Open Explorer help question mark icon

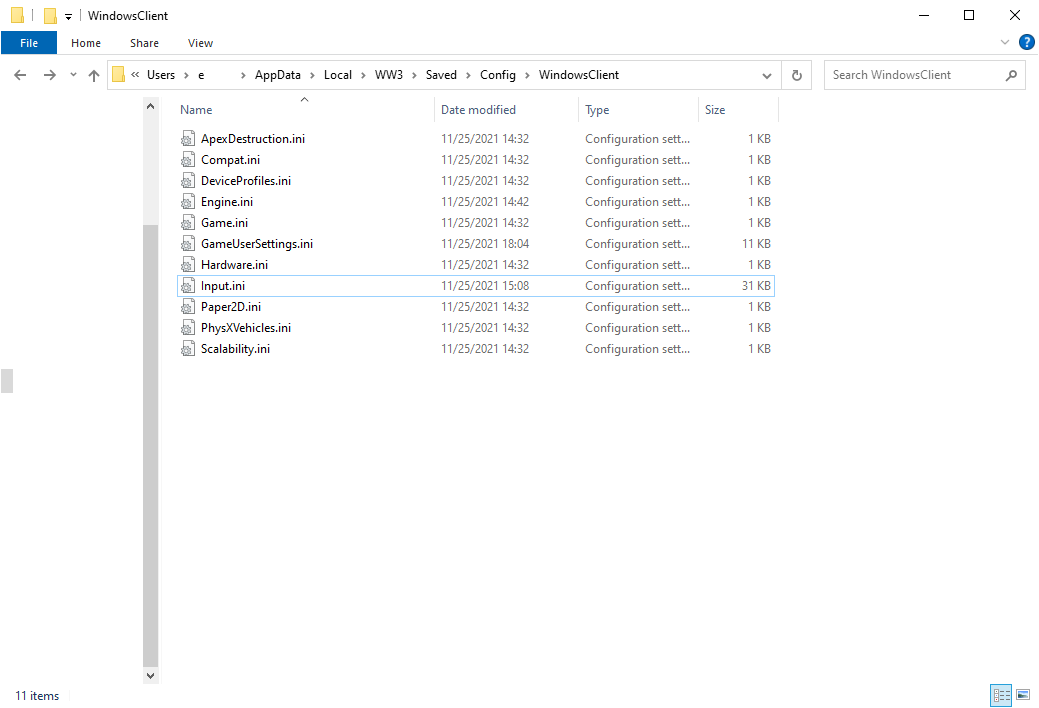click(1026, 42)
